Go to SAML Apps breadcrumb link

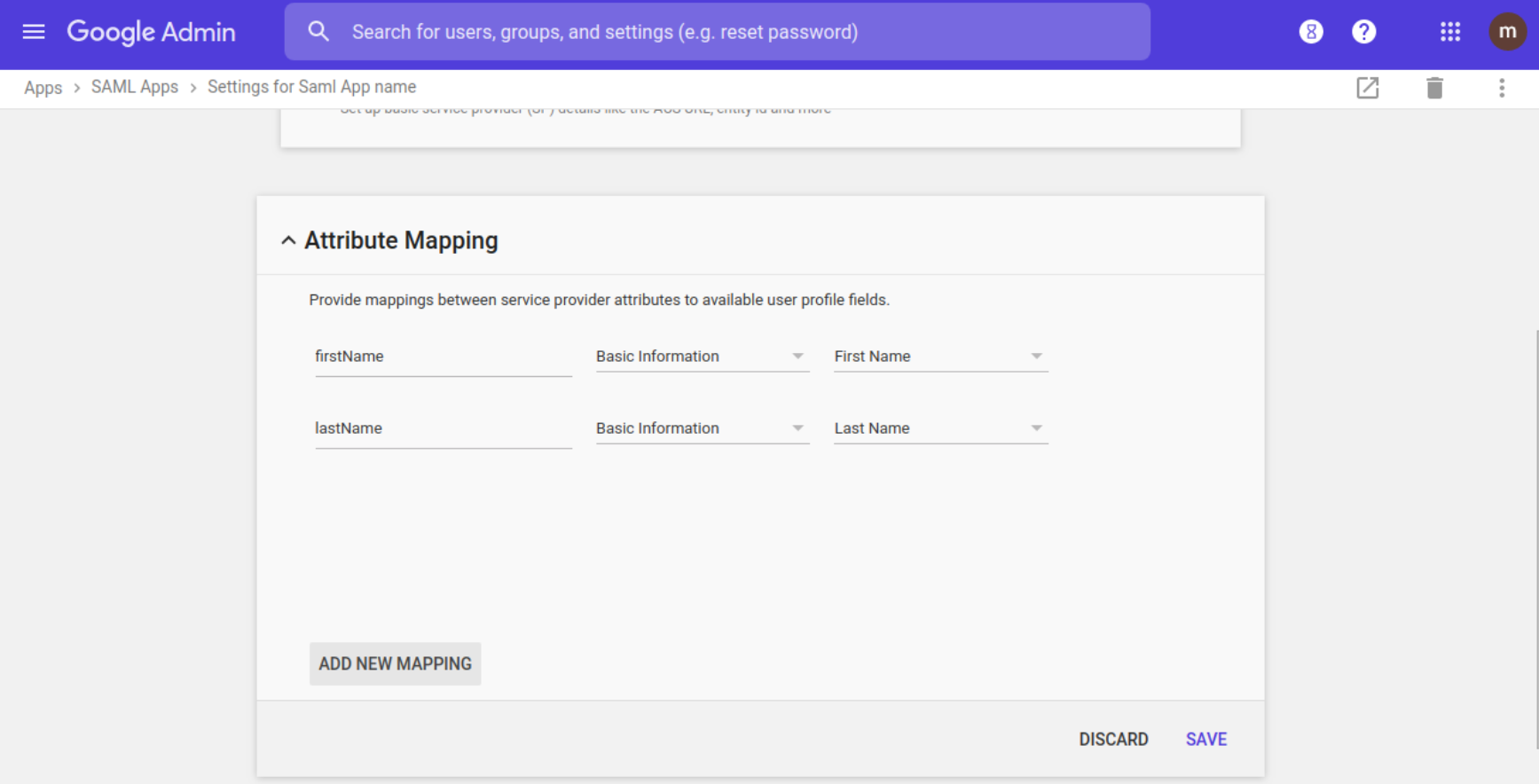point(135,87)
